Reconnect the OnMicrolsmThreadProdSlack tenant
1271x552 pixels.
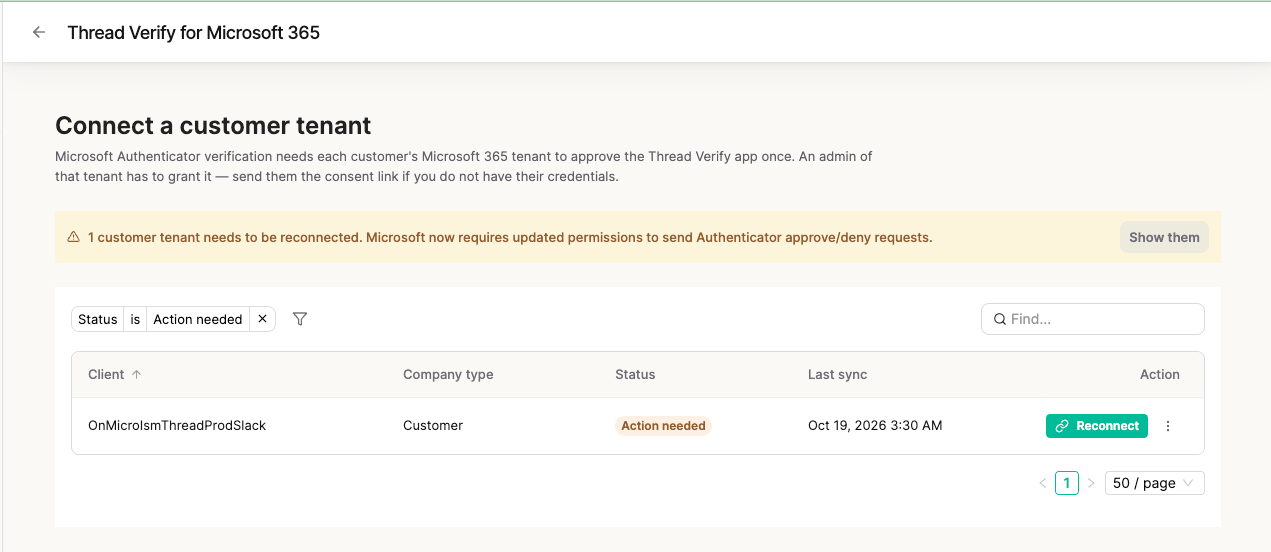click(x=1097, y=426)
